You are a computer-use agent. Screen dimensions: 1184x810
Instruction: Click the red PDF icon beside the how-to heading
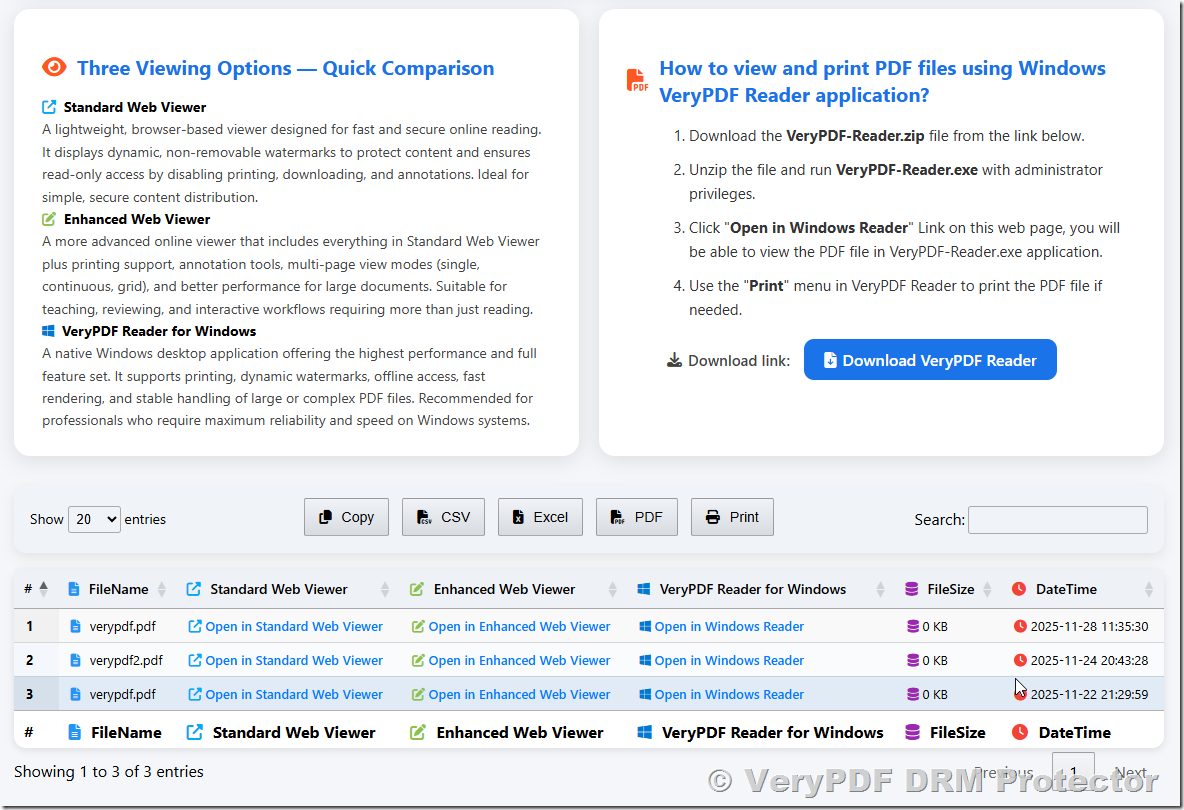[636, 79]
